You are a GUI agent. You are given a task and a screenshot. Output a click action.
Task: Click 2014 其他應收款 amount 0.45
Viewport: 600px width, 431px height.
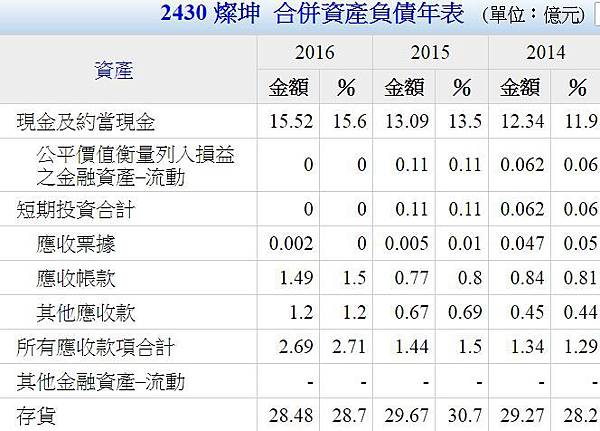pyautogui.click(x=527, y=312)
